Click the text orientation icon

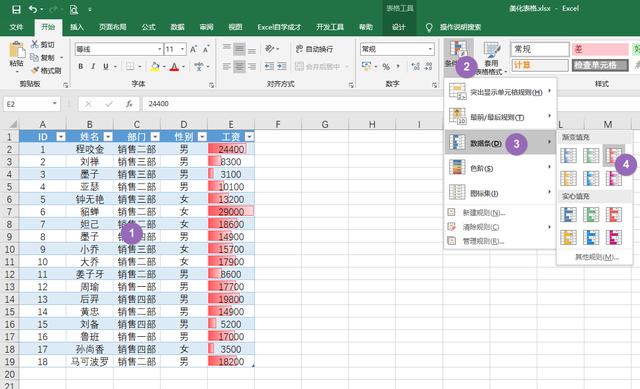coord(270,49)
